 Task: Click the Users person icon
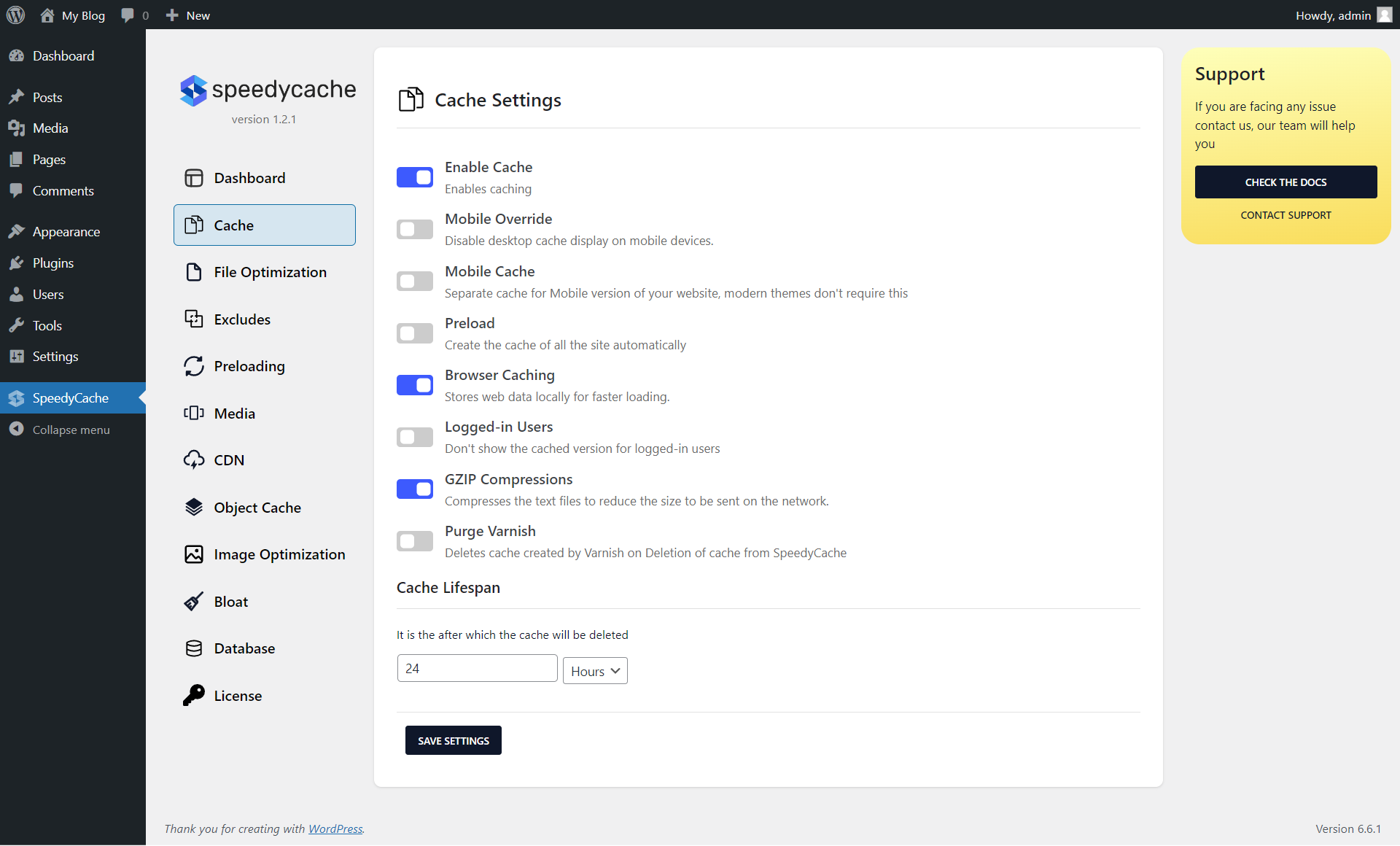[17, 295]
